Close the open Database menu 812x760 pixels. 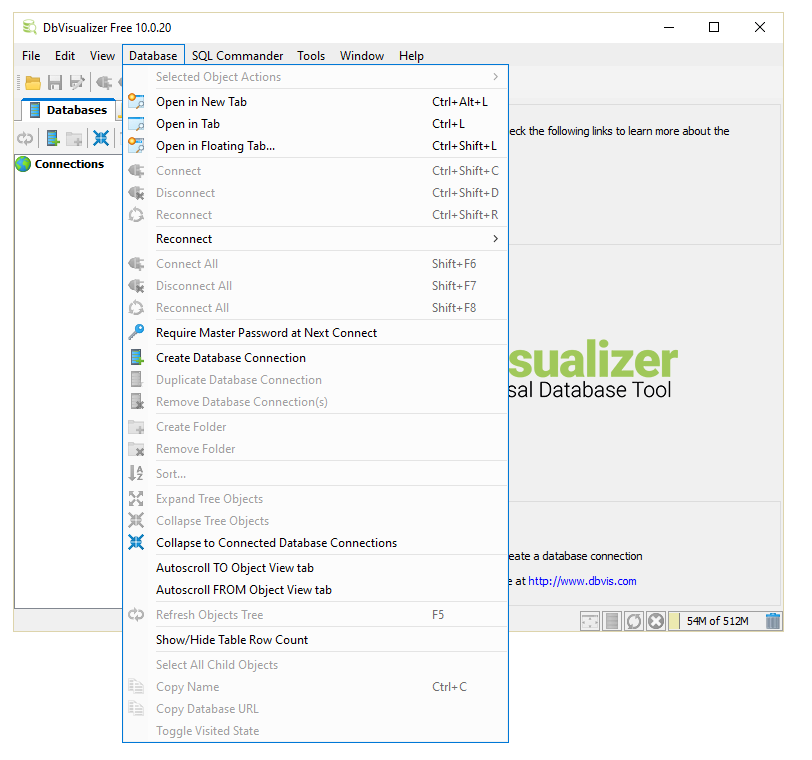[x=153, y=55]
